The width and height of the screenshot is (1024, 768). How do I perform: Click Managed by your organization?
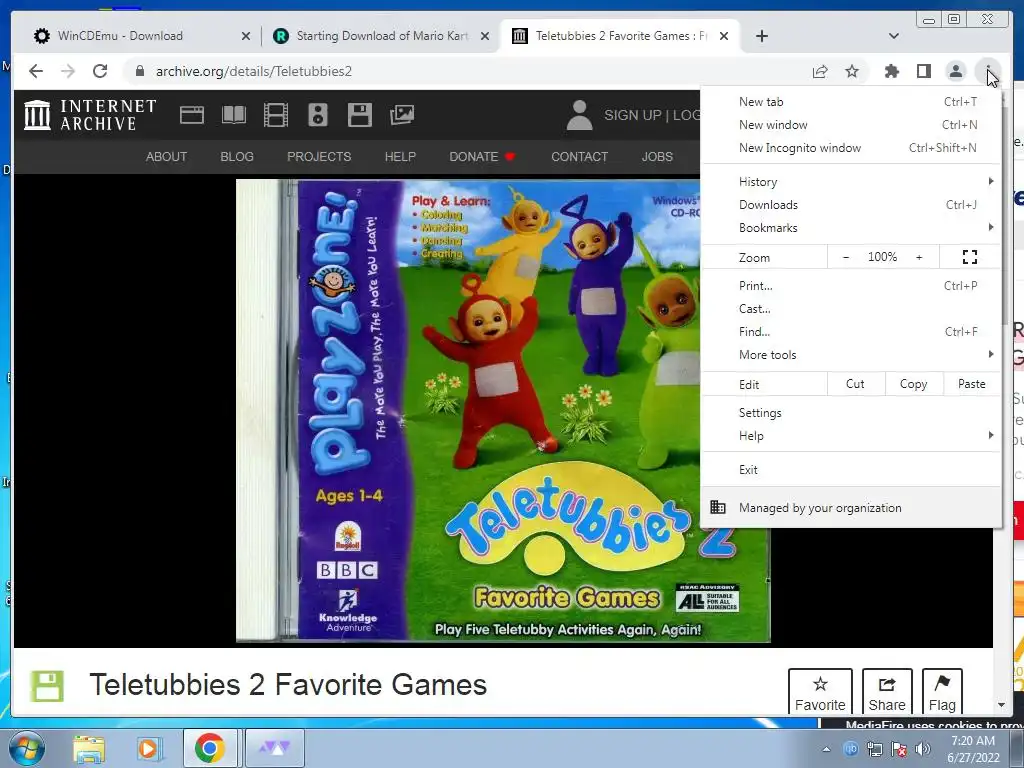[x=850, y=507]
